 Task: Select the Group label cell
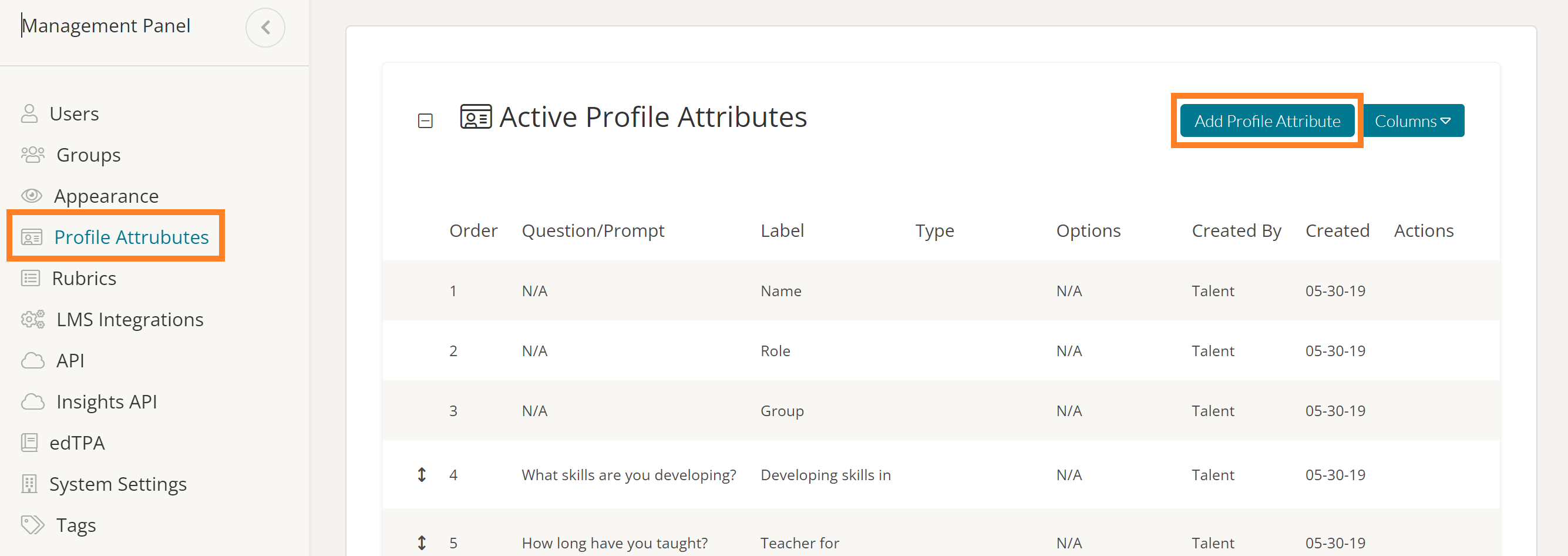pyautogui.click(x=782, y=411)
